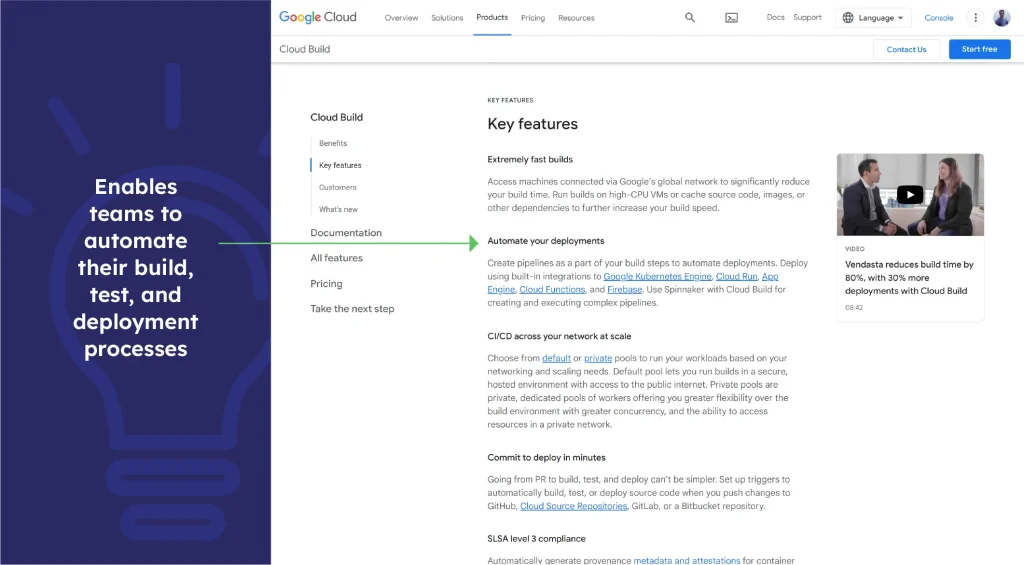
Task: Open the Cloud Shell terminal icon
Action: click(x=731, y=18)
